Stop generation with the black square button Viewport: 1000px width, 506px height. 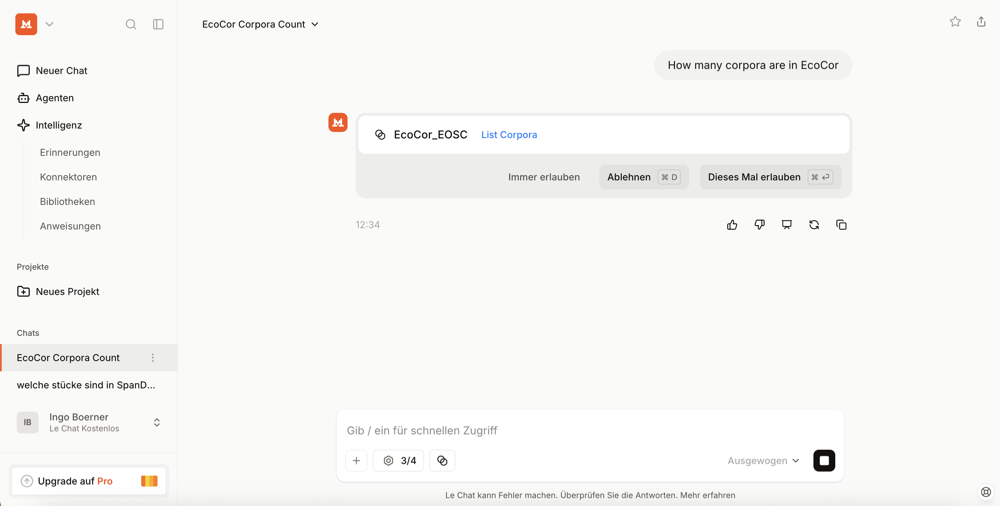click(824, 461)
